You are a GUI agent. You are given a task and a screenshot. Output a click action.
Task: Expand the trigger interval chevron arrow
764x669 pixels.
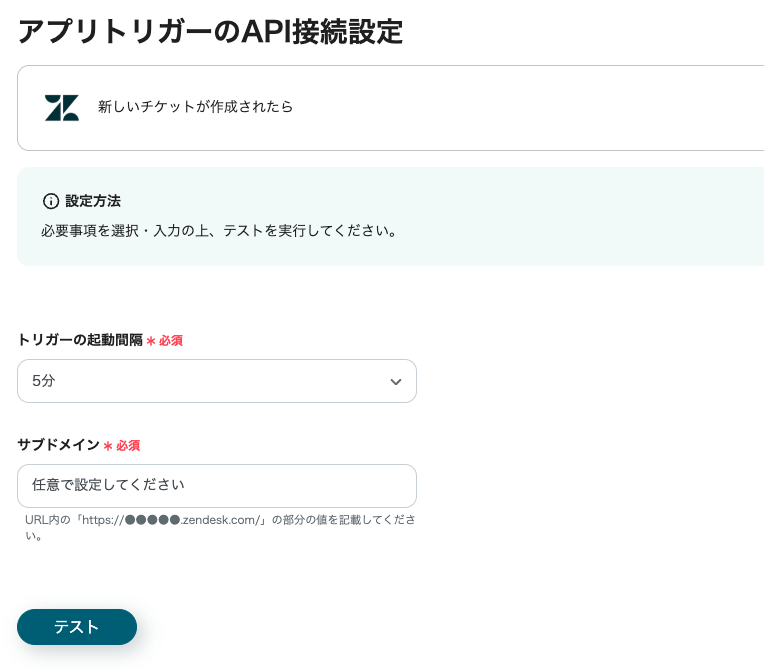396,382
